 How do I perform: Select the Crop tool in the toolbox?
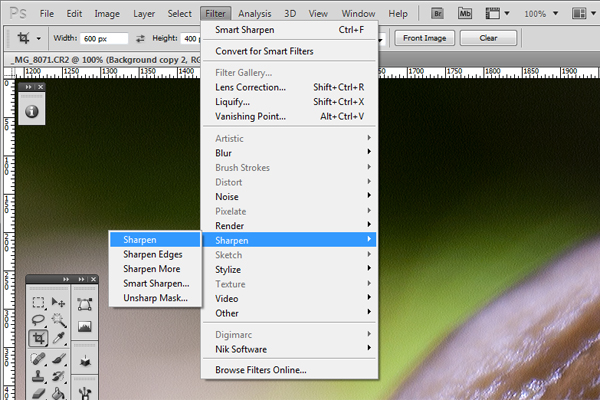(38, 338)
